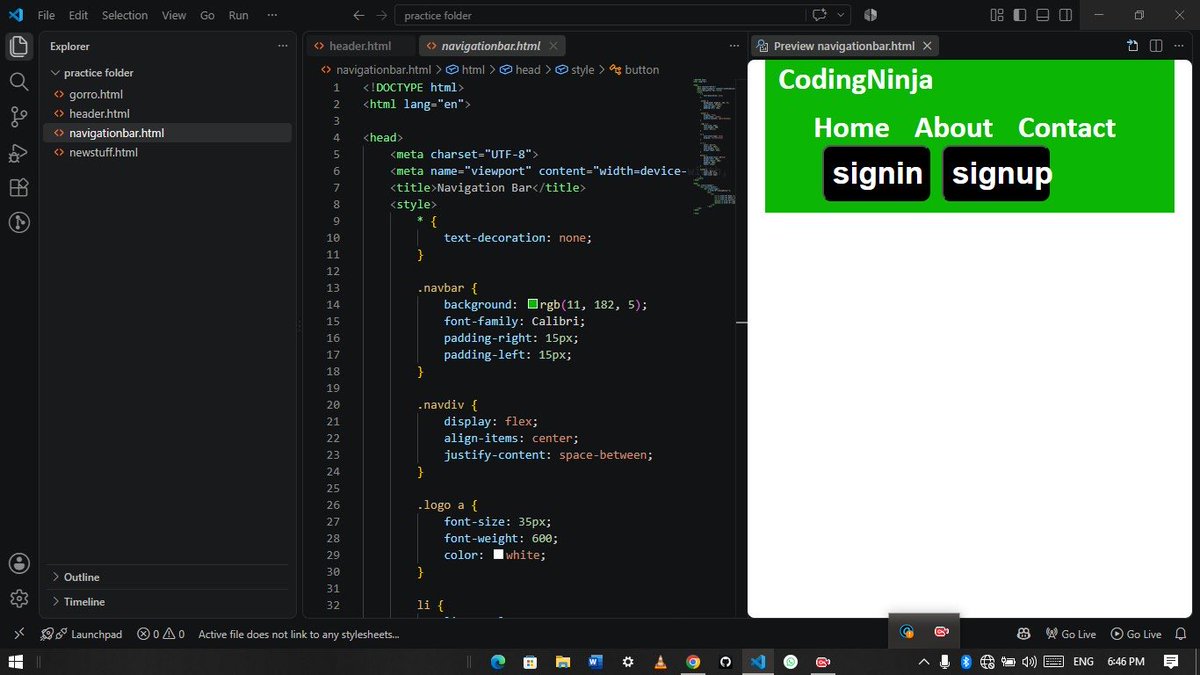The height and width of the screenshot is (675, 1200).
Task: Split the preview editor to the right
Action: click(1156, 46)
